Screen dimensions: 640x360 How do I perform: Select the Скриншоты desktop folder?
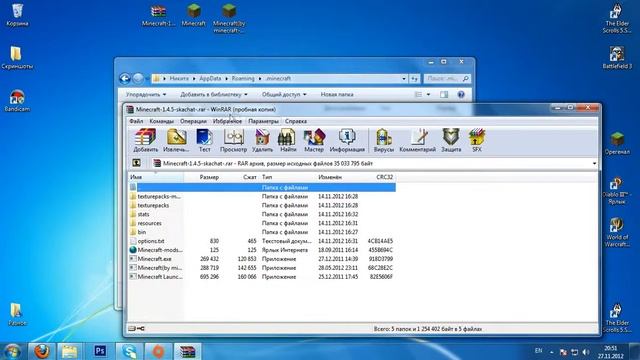pos(17,58)
